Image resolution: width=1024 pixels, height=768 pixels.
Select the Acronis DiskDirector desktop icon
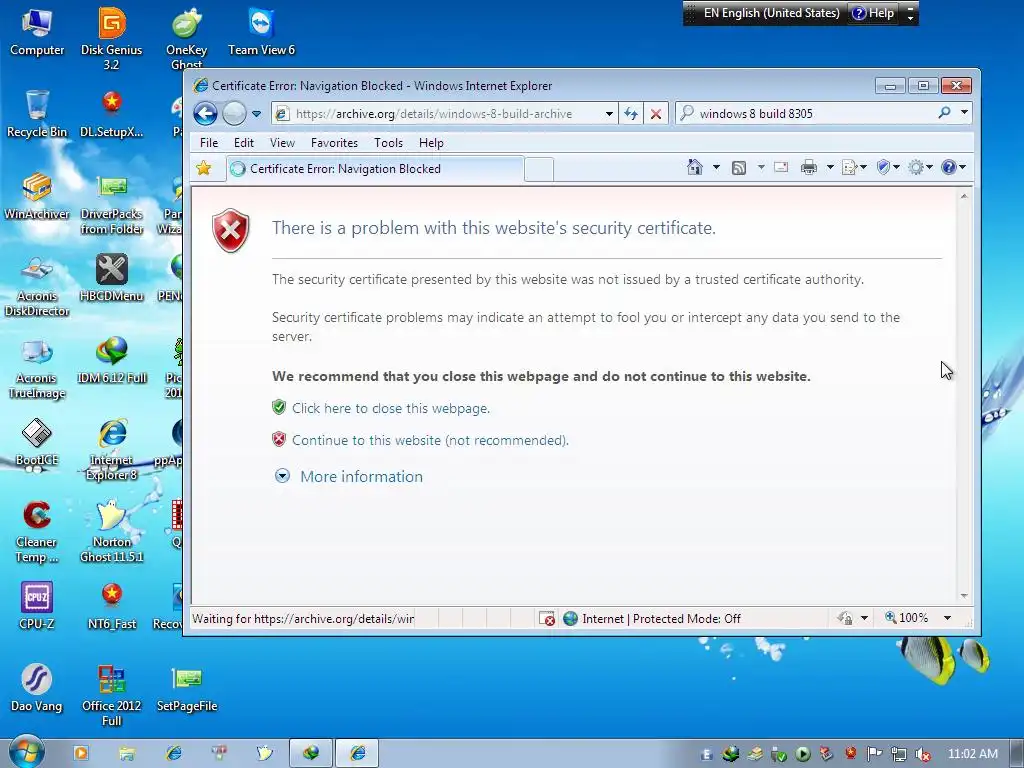pos(37,286)
